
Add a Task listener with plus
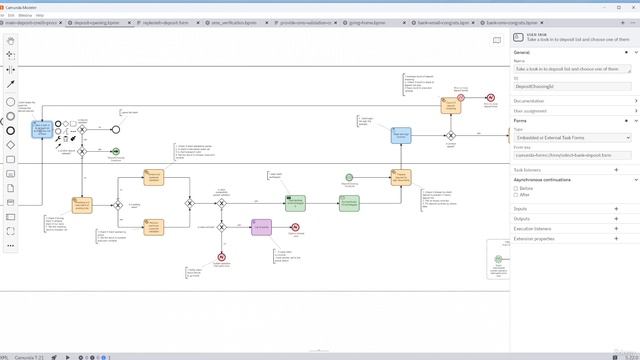(x=616, y=170)
